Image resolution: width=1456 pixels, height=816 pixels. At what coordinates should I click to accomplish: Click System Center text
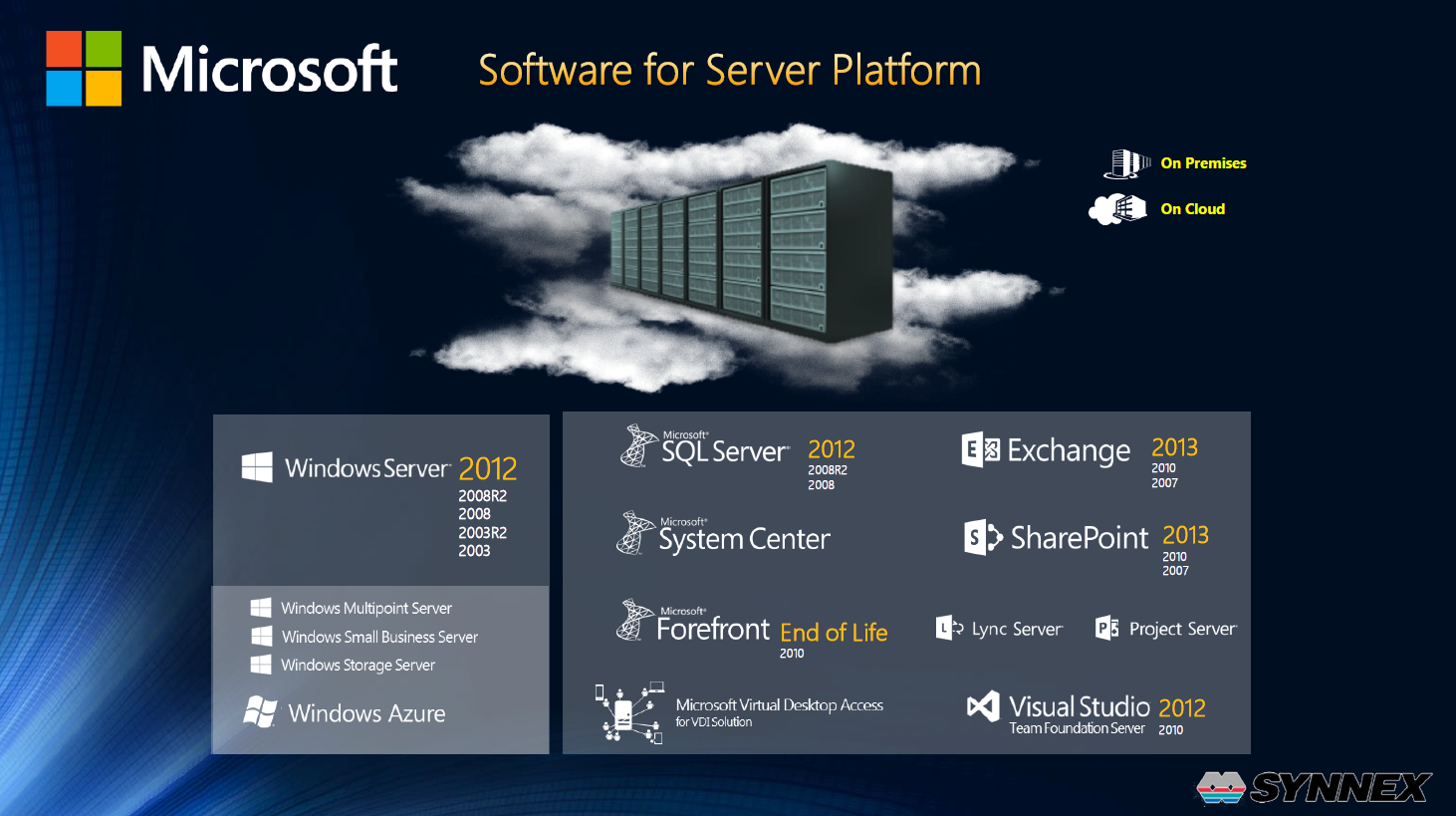[x=744, y=539]
